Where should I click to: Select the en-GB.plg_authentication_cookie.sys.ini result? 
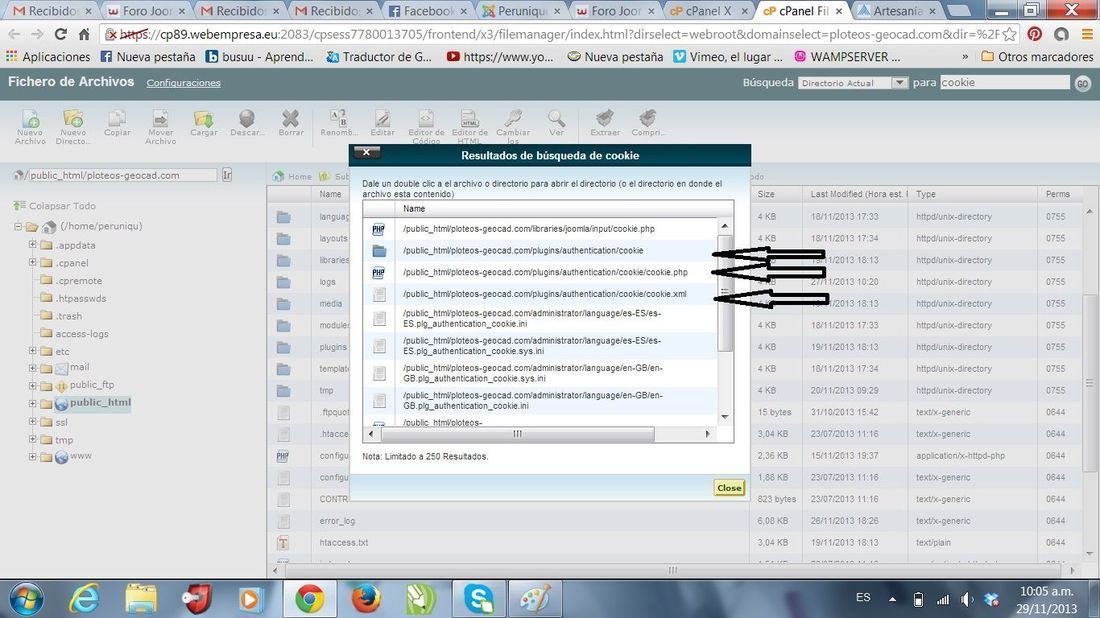(x=540, y=373)
